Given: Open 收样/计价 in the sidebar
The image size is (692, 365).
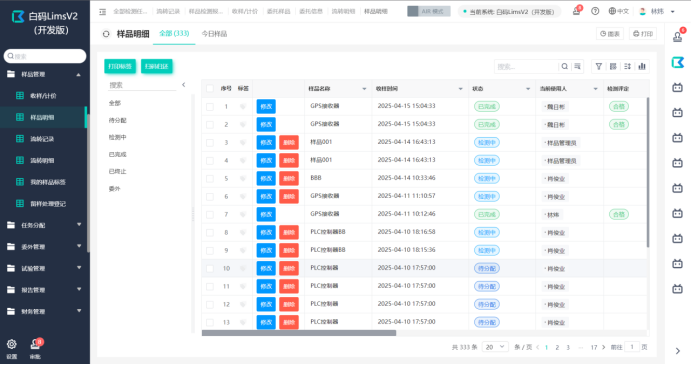Looking at the screenshot, I should click(43, 96).
